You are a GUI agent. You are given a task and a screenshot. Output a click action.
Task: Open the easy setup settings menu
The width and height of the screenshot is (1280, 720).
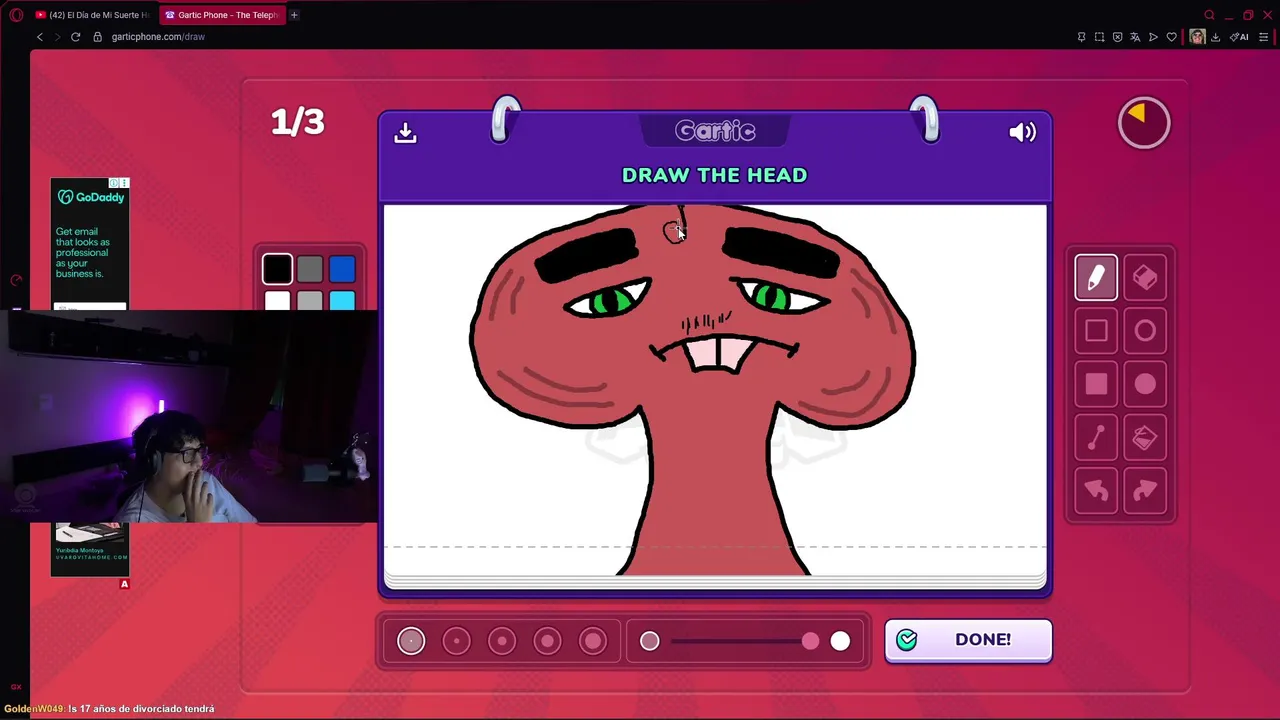tap(1263, 37)
